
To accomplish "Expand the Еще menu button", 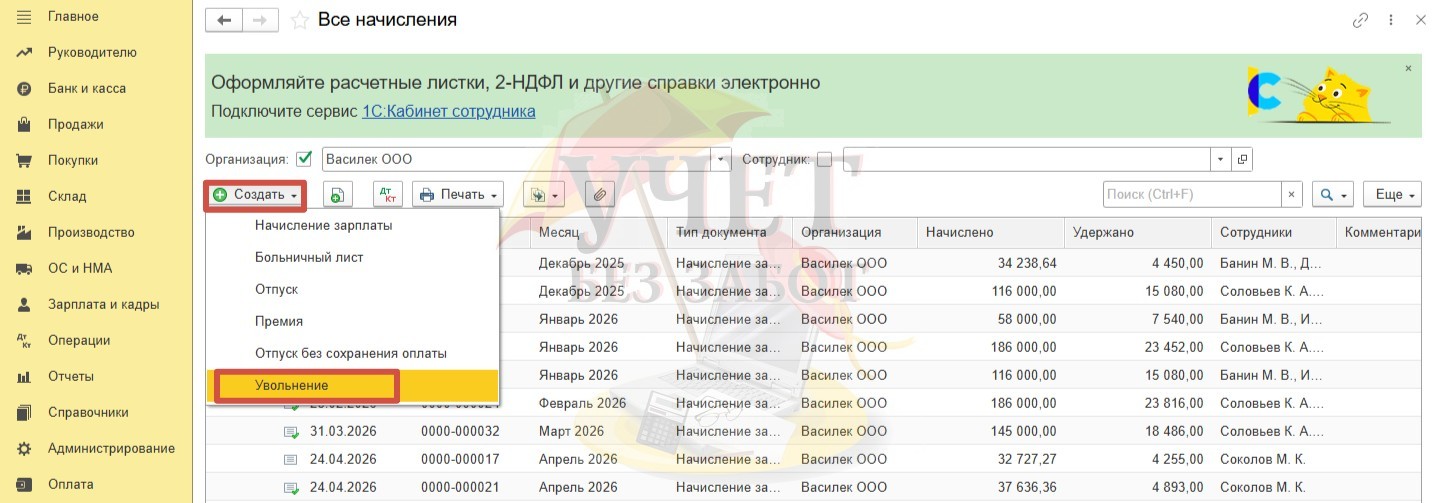I will (1394, 195).
